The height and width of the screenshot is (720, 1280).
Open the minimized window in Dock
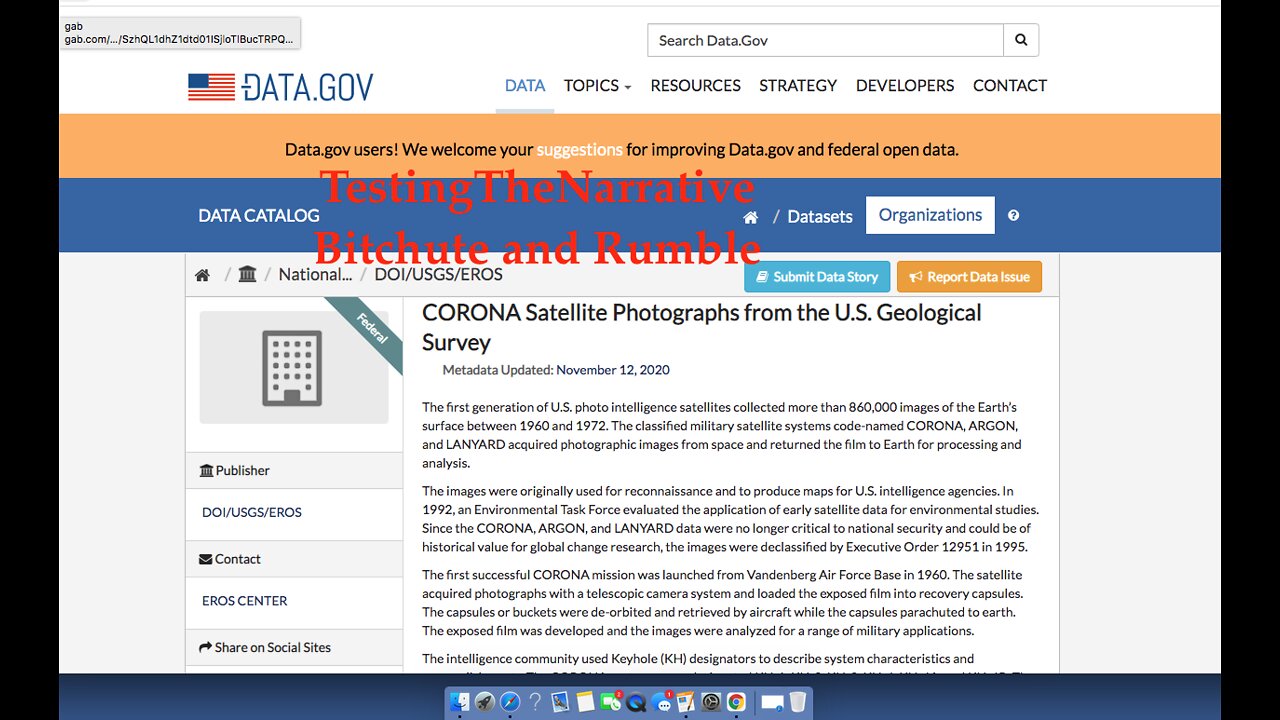[x=773, y=702]
